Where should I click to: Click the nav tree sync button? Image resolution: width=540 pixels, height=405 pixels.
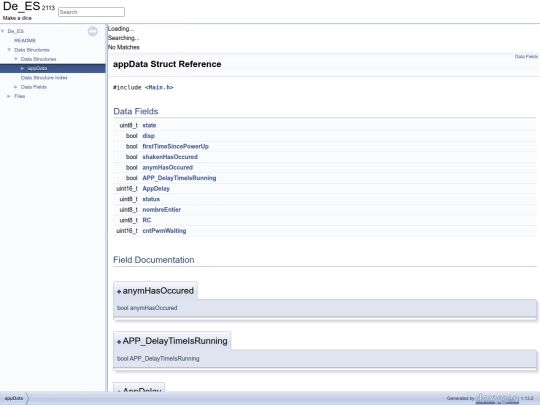tap(93, 31)
